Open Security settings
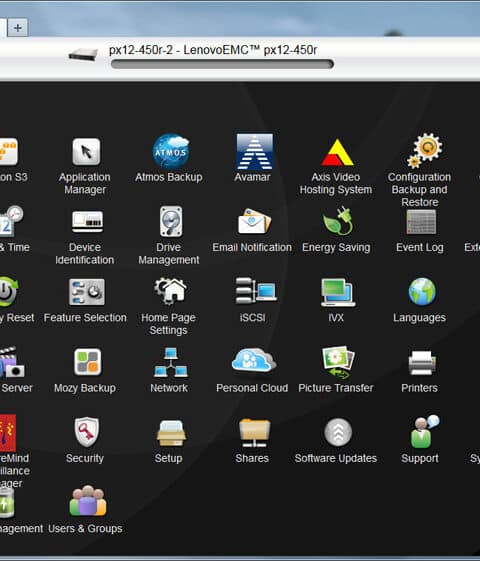Image resolution: width=480 pixels, height=561 pixels. [87, 432]
